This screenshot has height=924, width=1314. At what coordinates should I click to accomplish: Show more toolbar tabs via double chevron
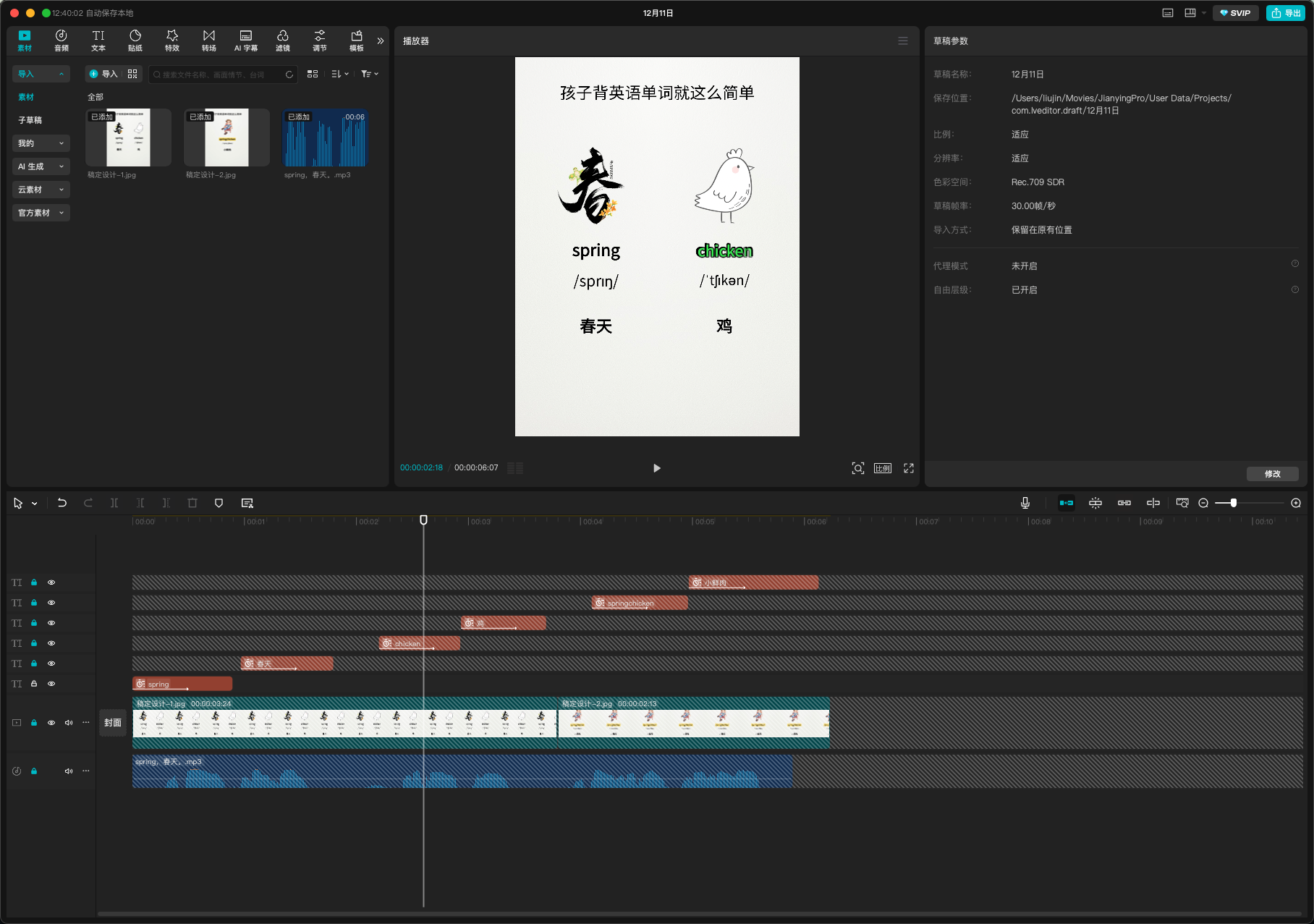[x=381, y=41]
